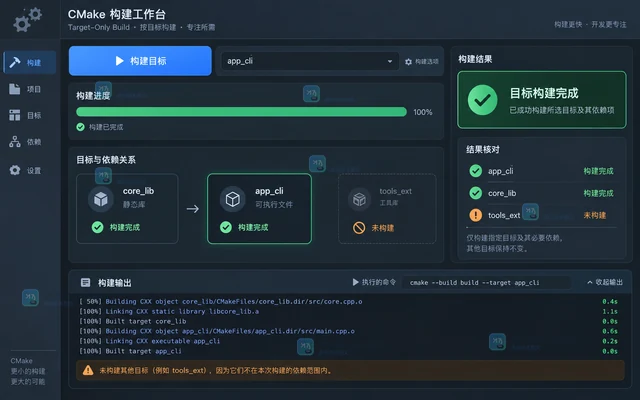640x400 pixels.
Task: Select the app_cli target card
Action: 259,209
